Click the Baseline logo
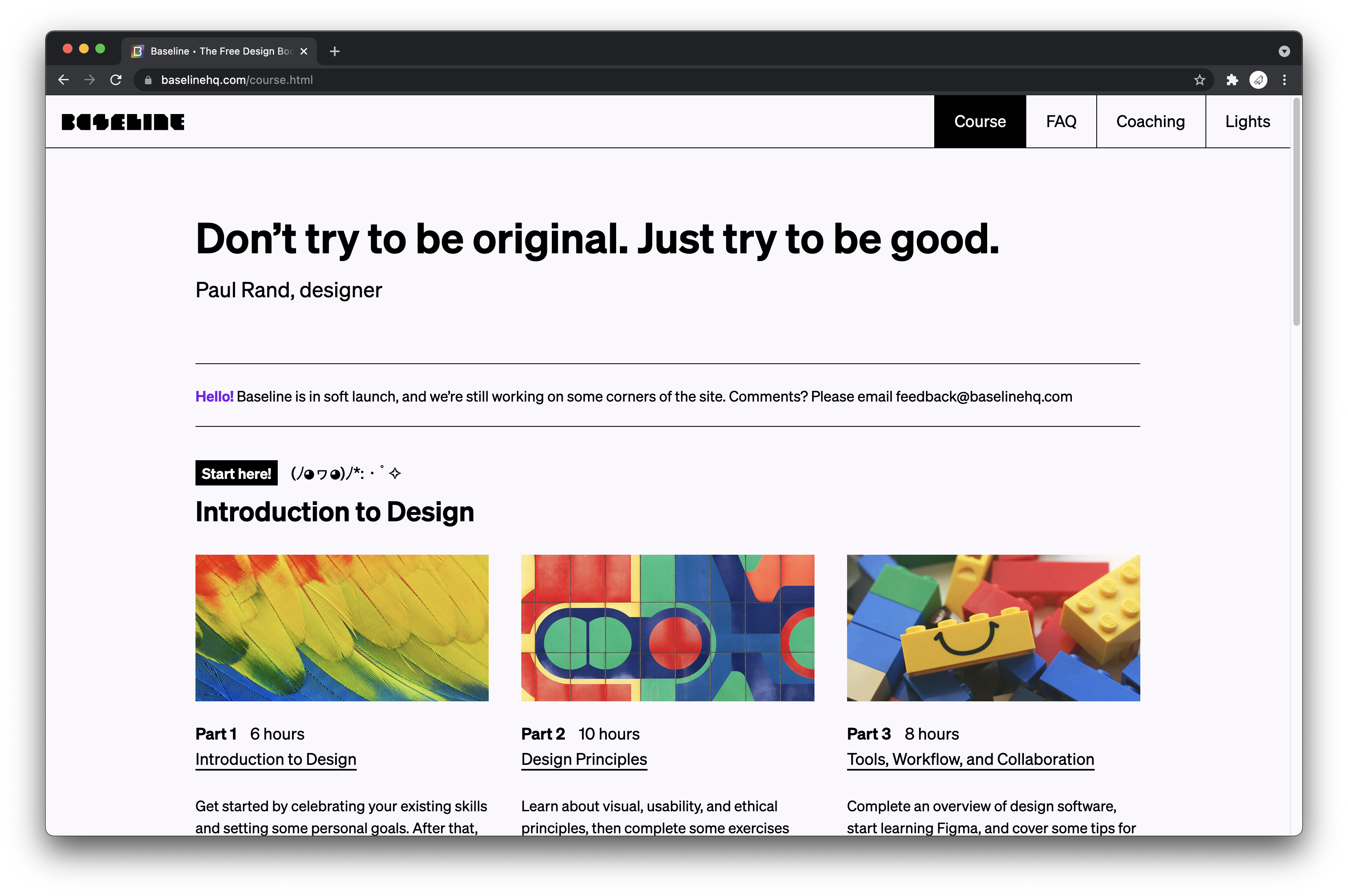This screenshot has height=896, width=1348. pyautogui.click(x=123, y=122)
